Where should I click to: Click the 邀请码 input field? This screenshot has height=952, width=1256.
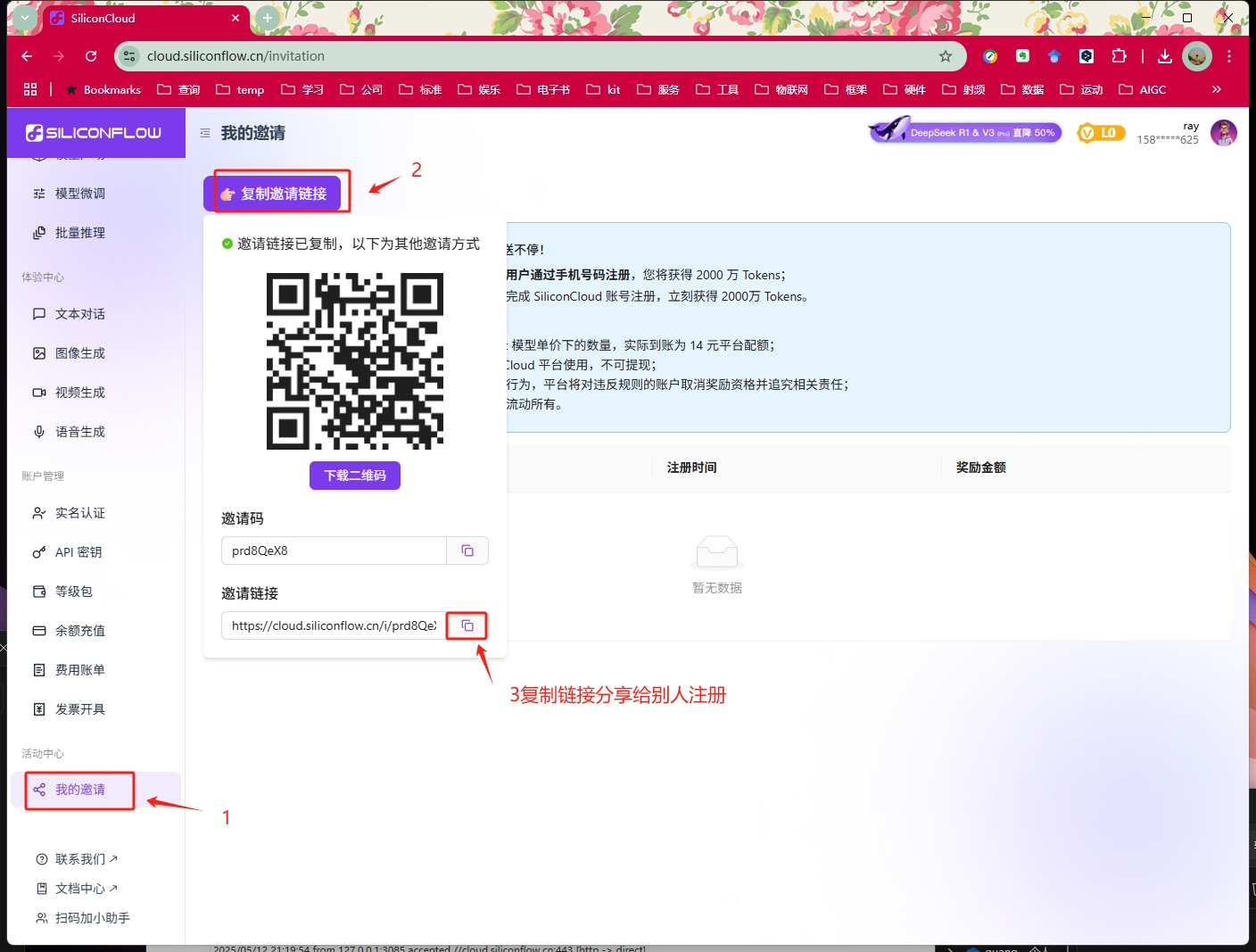pos(334,551)
